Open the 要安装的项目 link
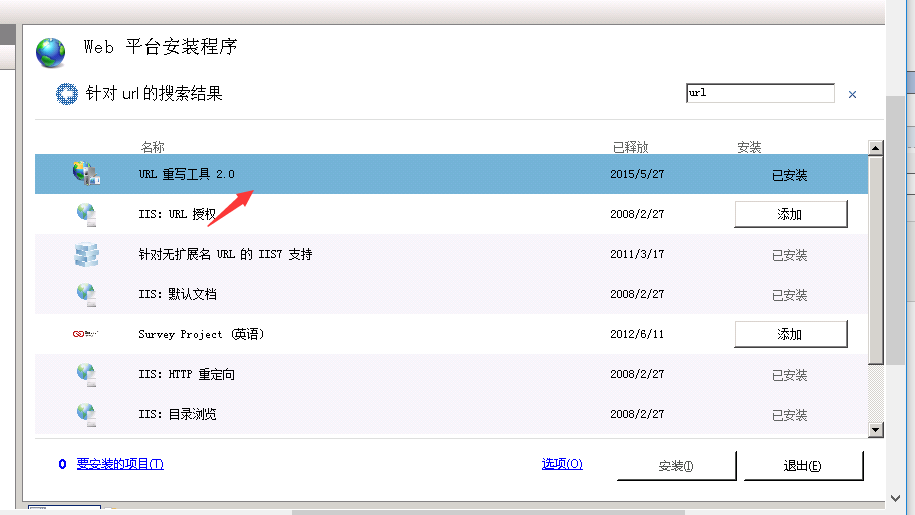 [120, 464]
